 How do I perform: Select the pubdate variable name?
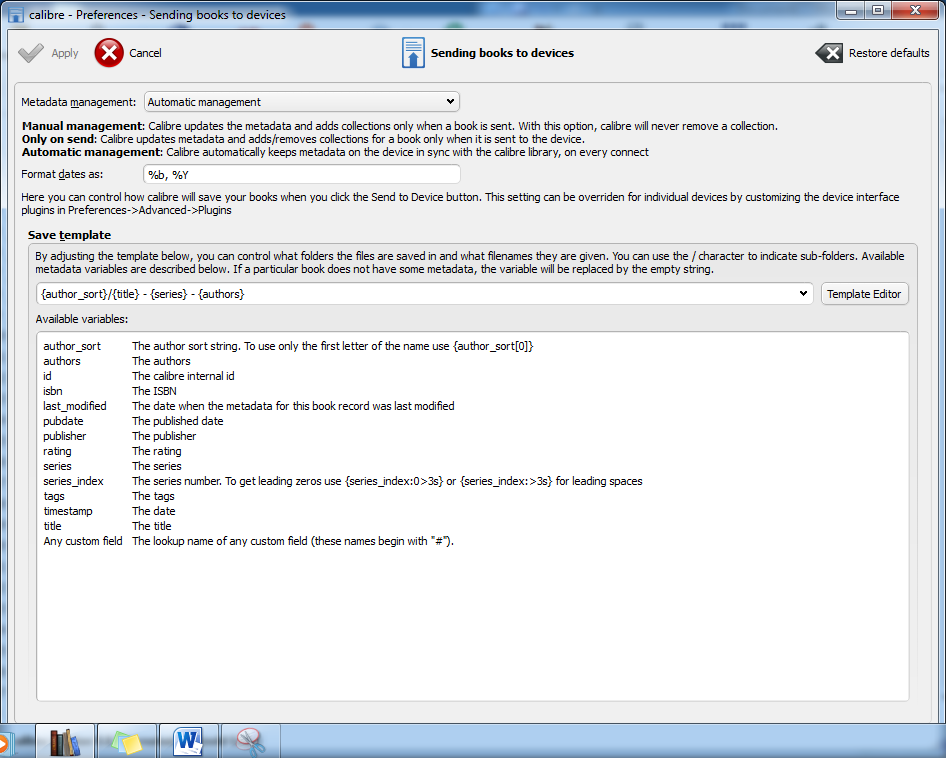63,421
